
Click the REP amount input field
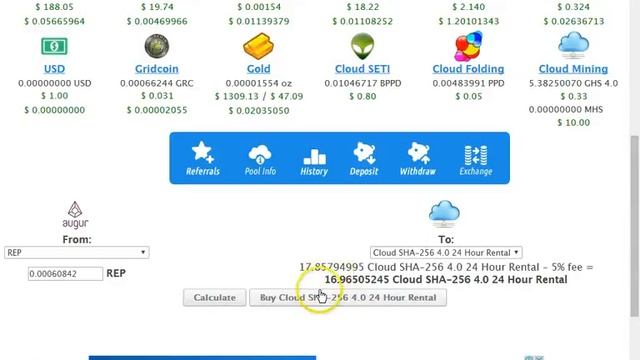tap(65, 273)
